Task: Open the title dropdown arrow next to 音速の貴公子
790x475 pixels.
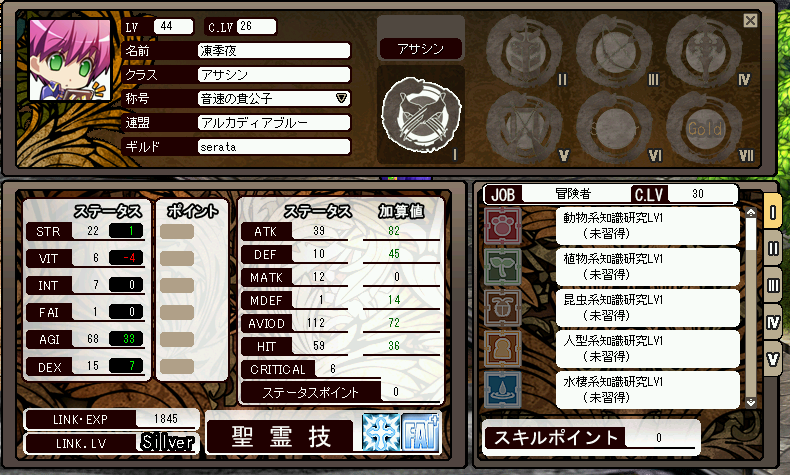Action: (x=342, y=98)
